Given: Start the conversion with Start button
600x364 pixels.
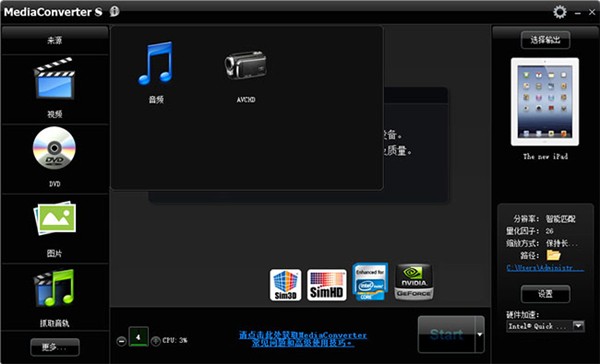Looking at the screenshot, I should click(x=447, y=335).
